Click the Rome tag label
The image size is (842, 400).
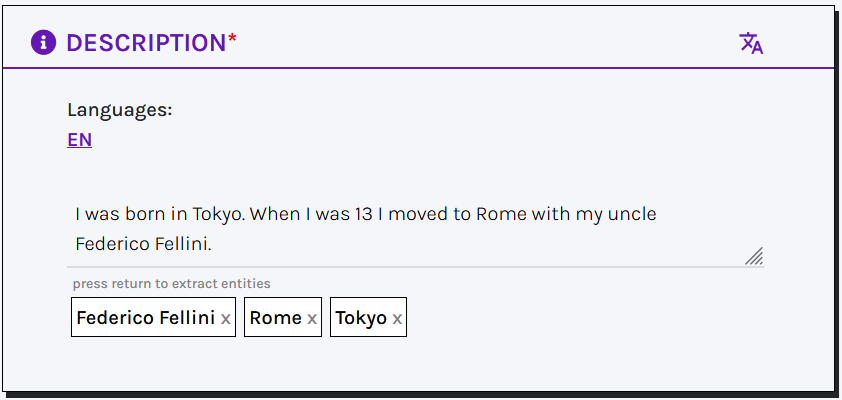pos(275,318)
